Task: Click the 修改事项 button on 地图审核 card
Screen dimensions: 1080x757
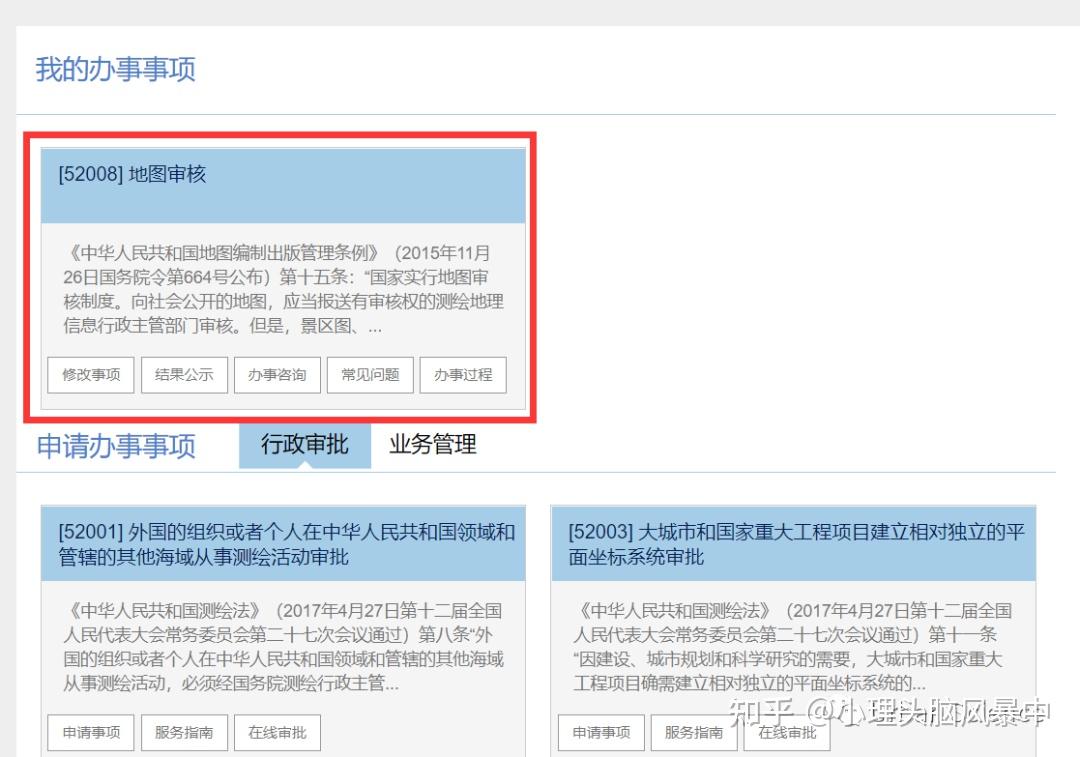Action: [x=90, y=375]
